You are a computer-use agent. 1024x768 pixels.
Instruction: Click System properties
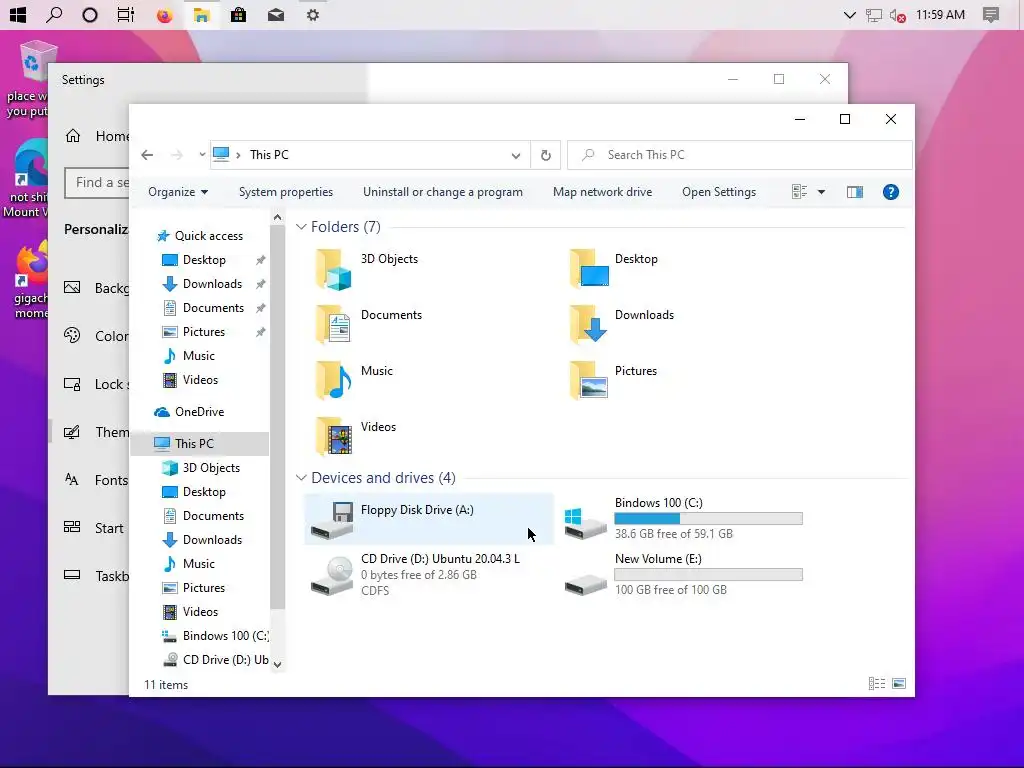pos(286,192)
